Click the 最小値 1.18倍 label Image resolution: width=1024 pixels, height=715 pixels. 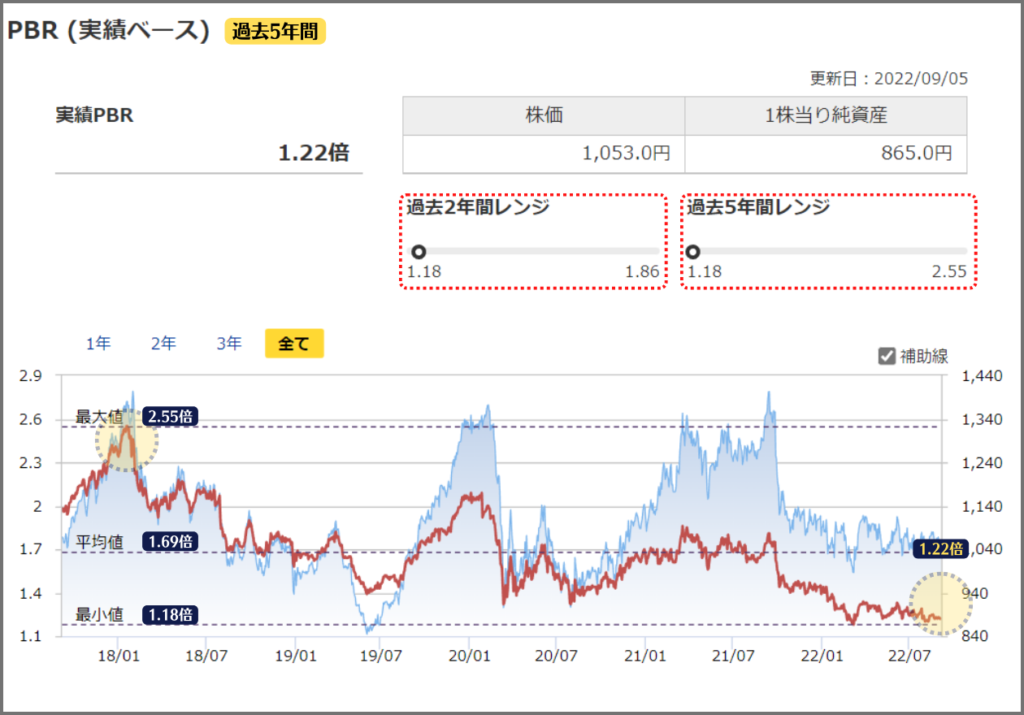pos(170,614)
